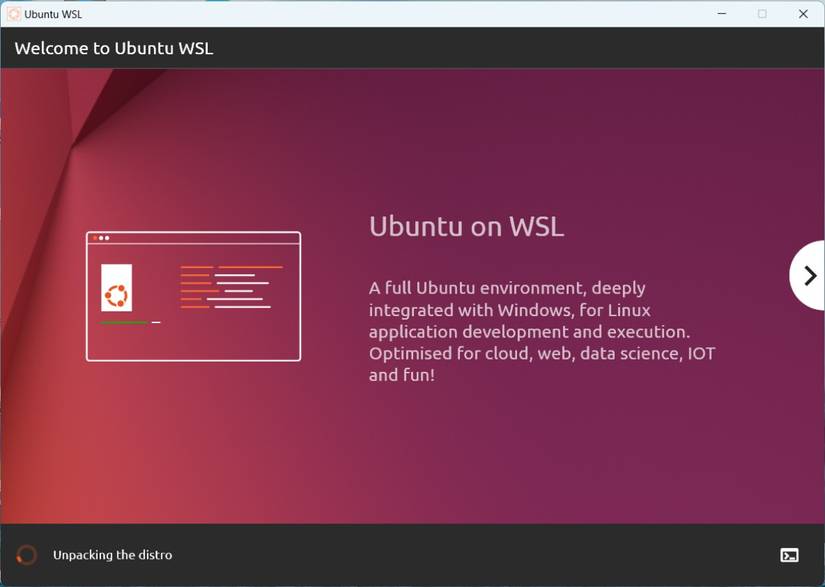Viewport: 825px width, 587px height.
Task: Click the terminal window illustration graphic
Action: click(x=193, y=295)
